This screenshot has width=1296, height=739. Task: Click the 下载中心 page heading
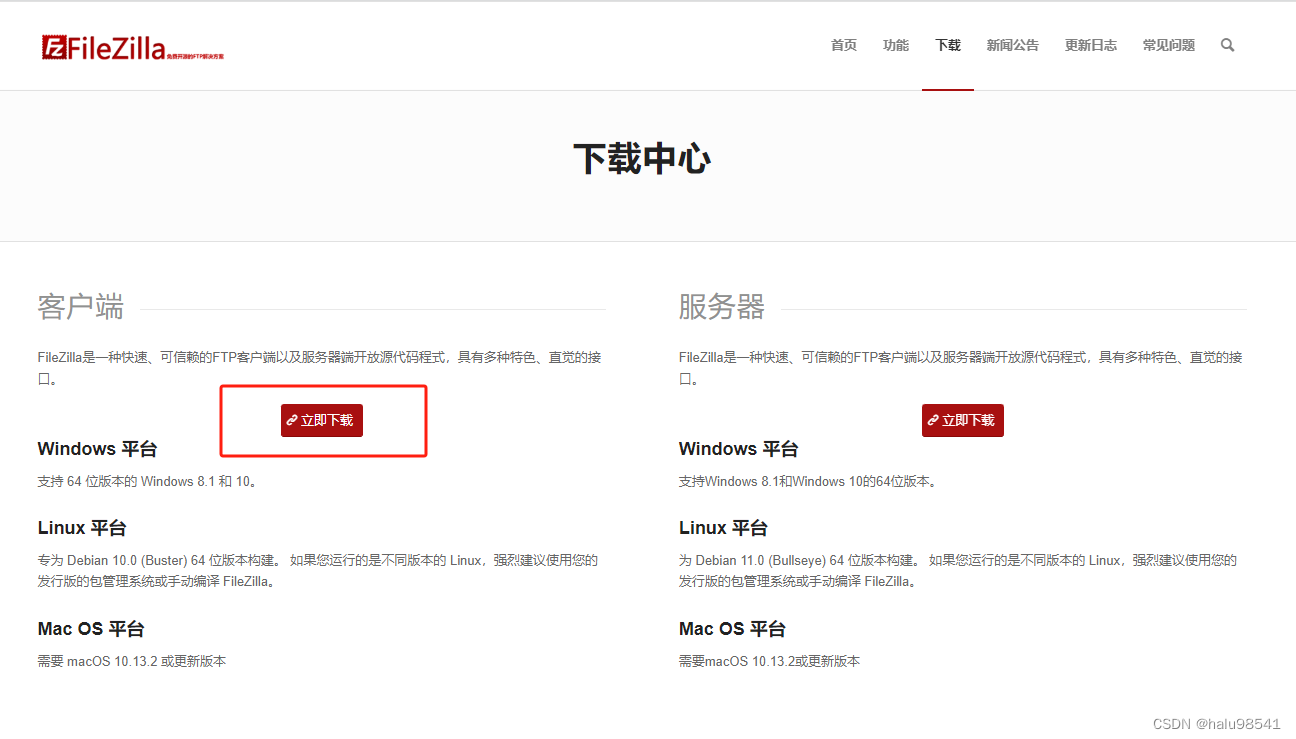point(642,157)
